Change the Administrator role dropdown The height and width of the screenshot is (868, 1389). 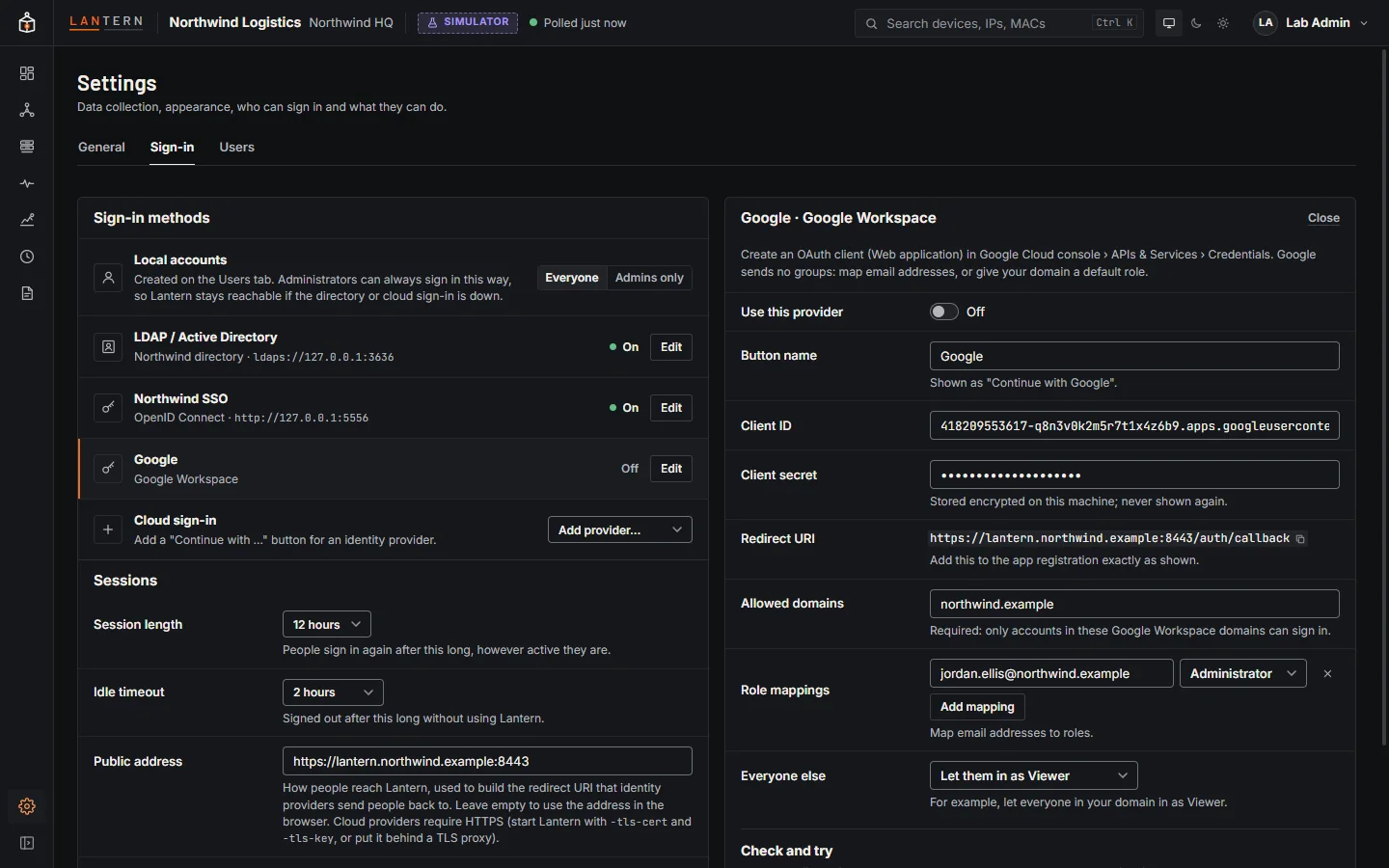1243,673
